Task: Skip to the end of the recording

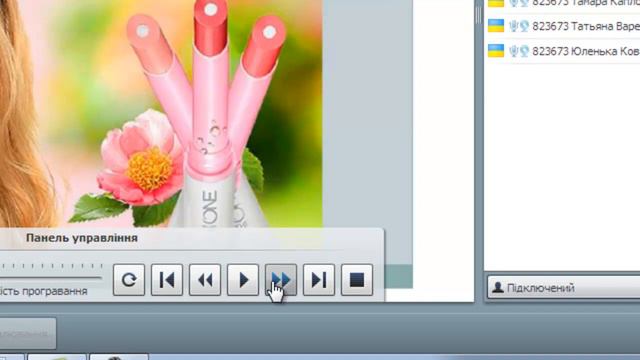Action: (x=319, y=280)
